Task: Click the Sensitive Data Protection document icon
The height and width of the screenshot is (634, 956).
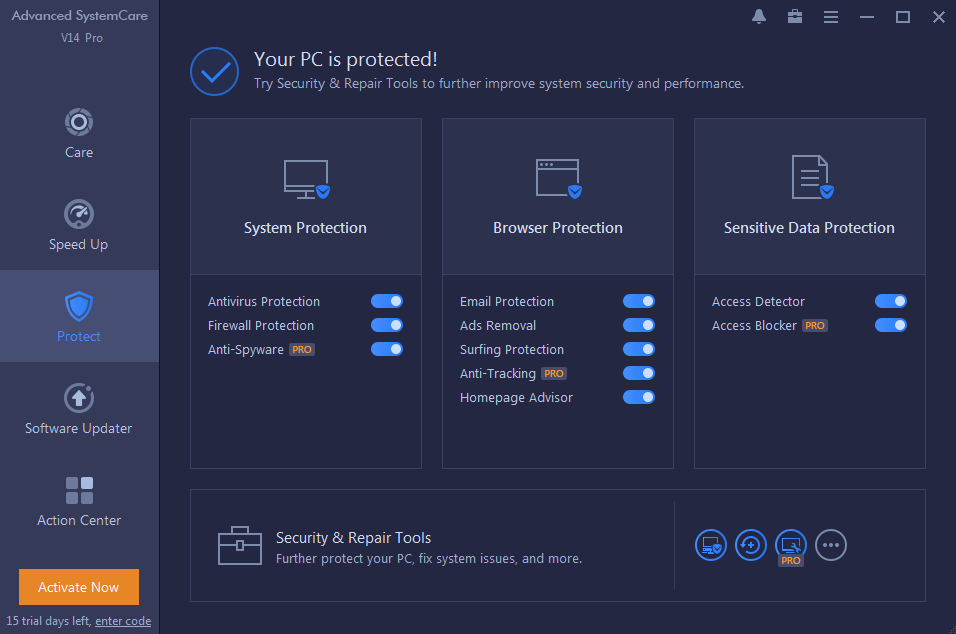Action: [x=812, y=177]
